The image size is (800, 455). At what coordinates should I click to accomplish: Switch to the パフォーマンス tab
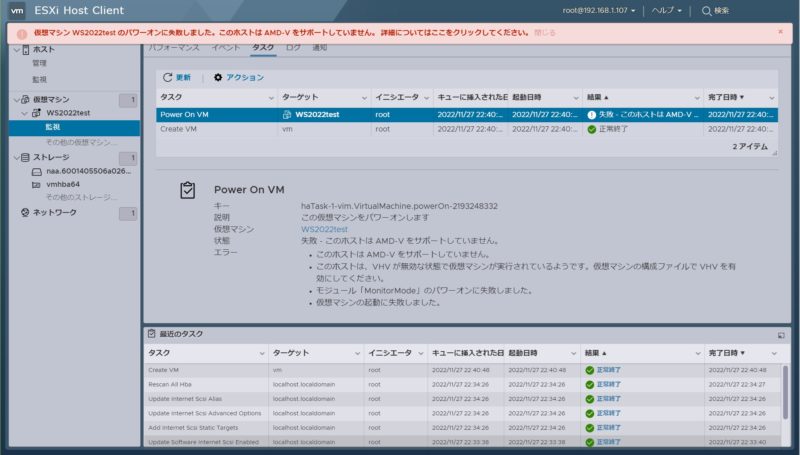174,47
